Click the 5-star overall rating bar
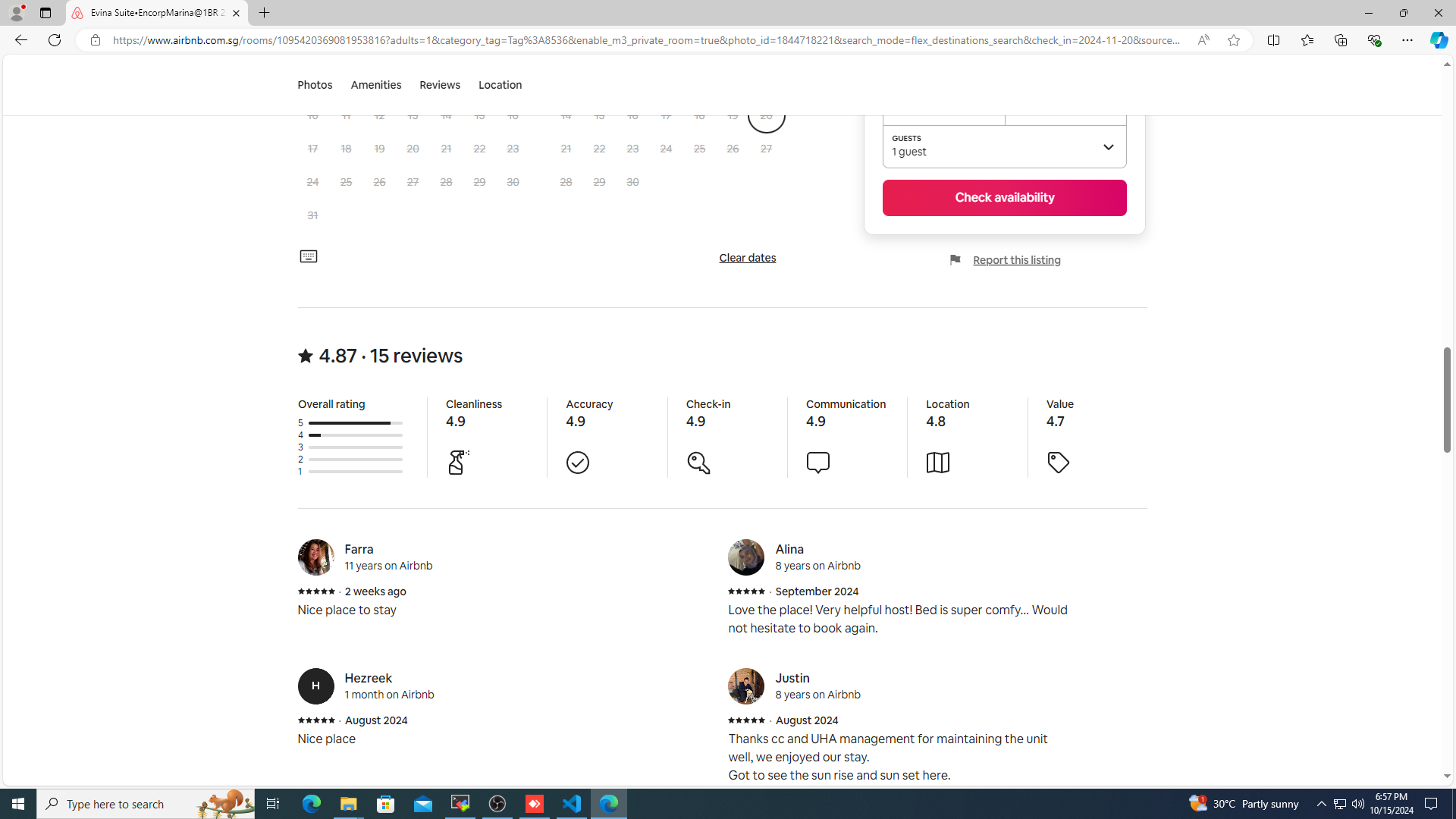The height and width of the screenshot is (819, 1456). pyautogui.click(x=355, y=423)
